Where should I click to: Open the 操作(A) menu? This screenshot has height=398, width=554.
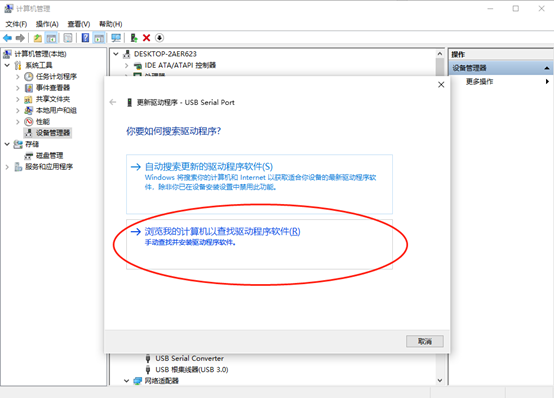(x=47, y=24)
